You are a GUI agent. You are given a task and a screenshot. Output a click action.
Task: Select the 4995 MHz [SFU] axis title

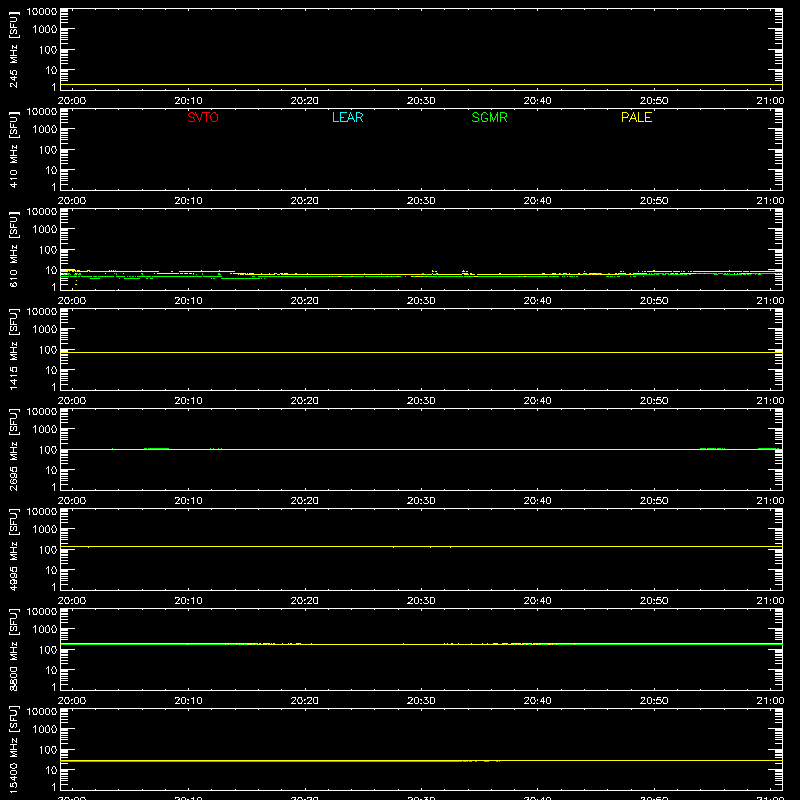14,549
